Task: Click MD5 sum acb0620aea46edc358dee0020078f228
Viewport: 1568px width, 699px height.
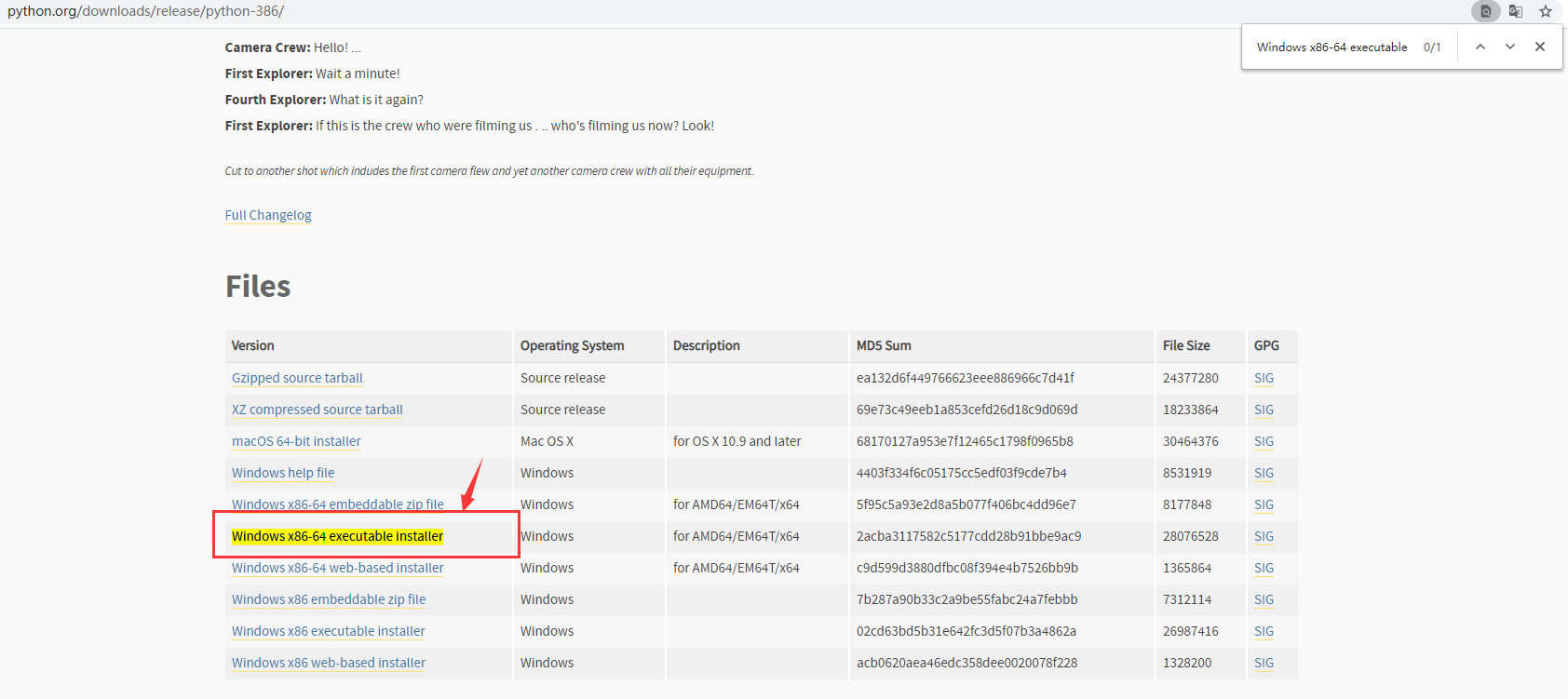Action: (x=966, y=663)
